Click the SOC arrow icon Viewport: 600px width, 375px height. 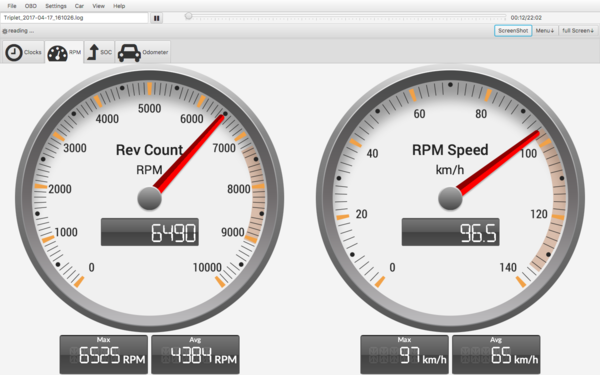coord(93,52)
